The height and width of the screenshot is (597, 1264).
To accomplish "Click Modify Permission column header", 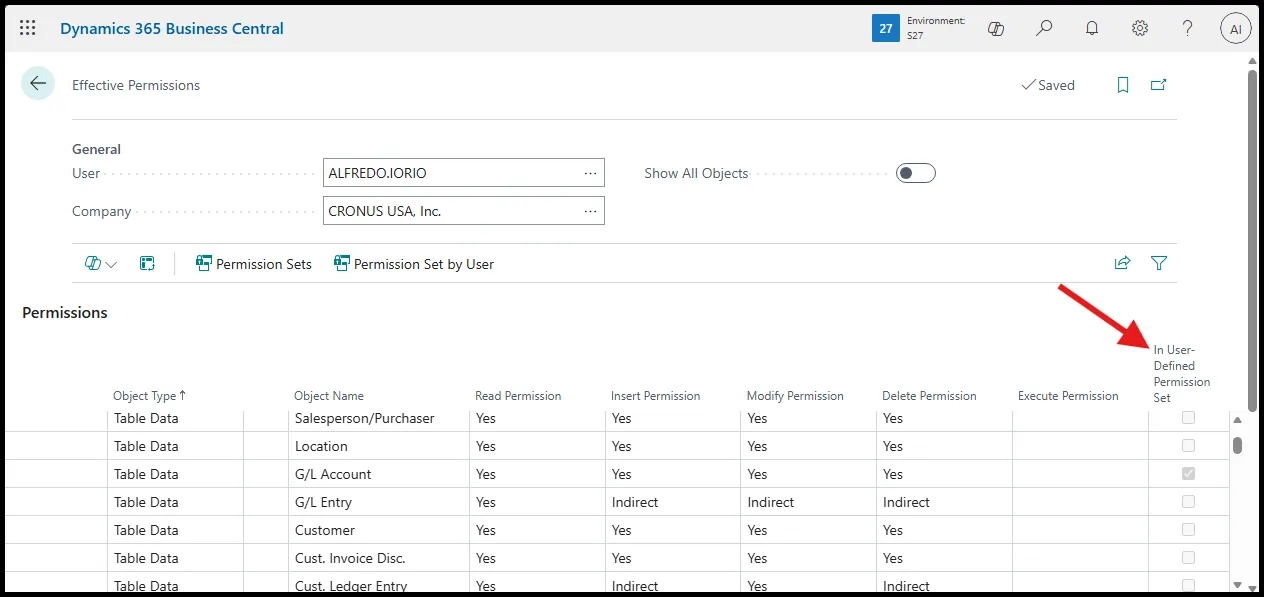I will coord(795,396).
